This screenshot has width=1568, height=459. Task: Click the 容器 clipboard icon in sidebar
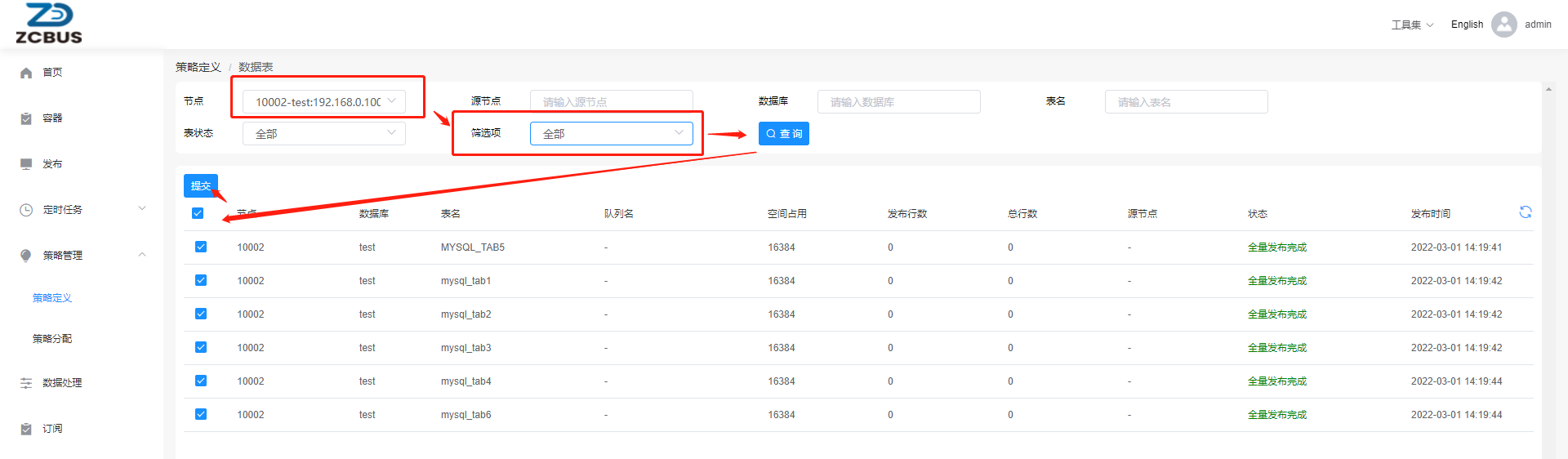(x=26, y=118)
